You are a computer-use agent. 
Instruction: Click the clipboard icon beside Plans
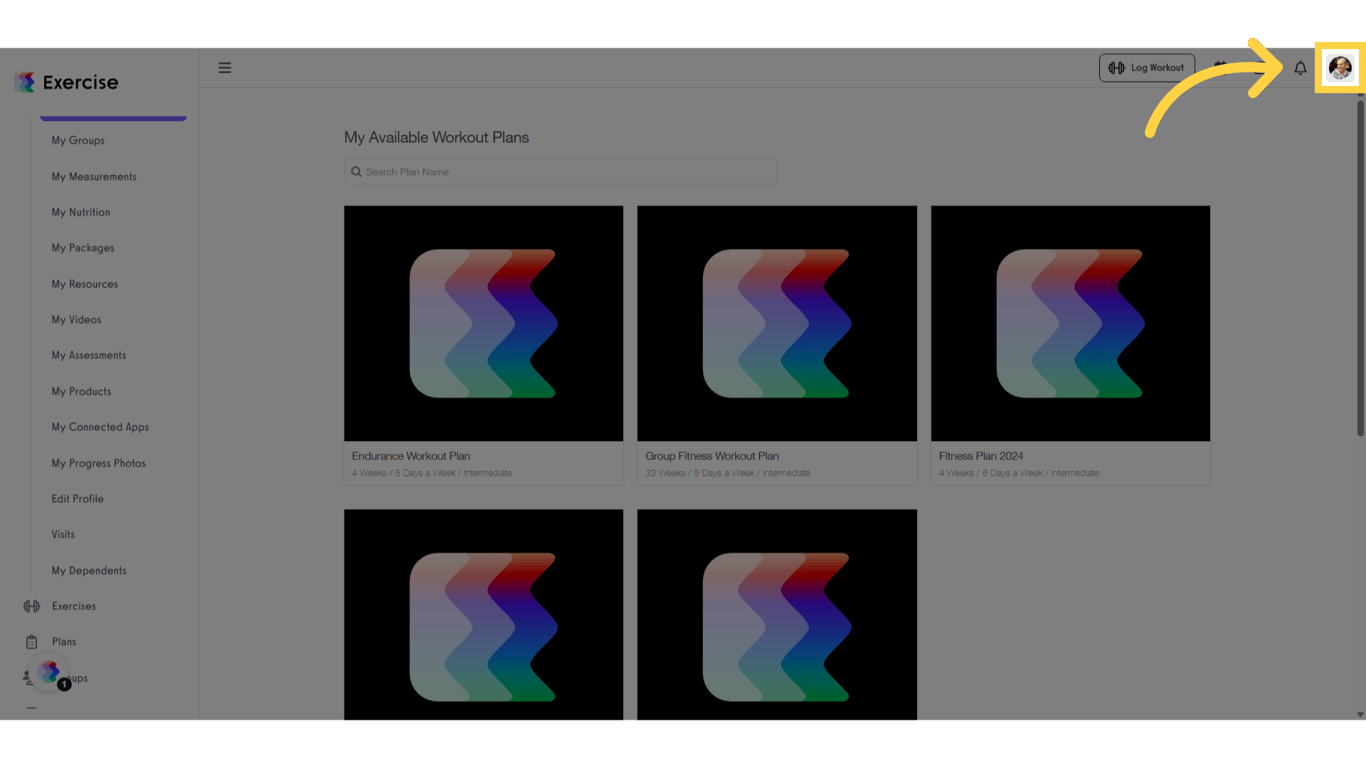click(x=32, y=642)
